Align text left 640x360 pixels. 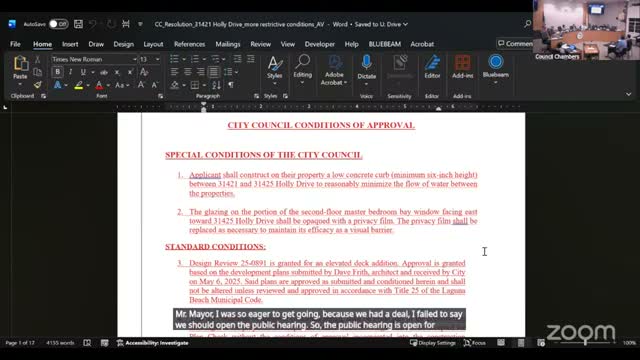174,72
